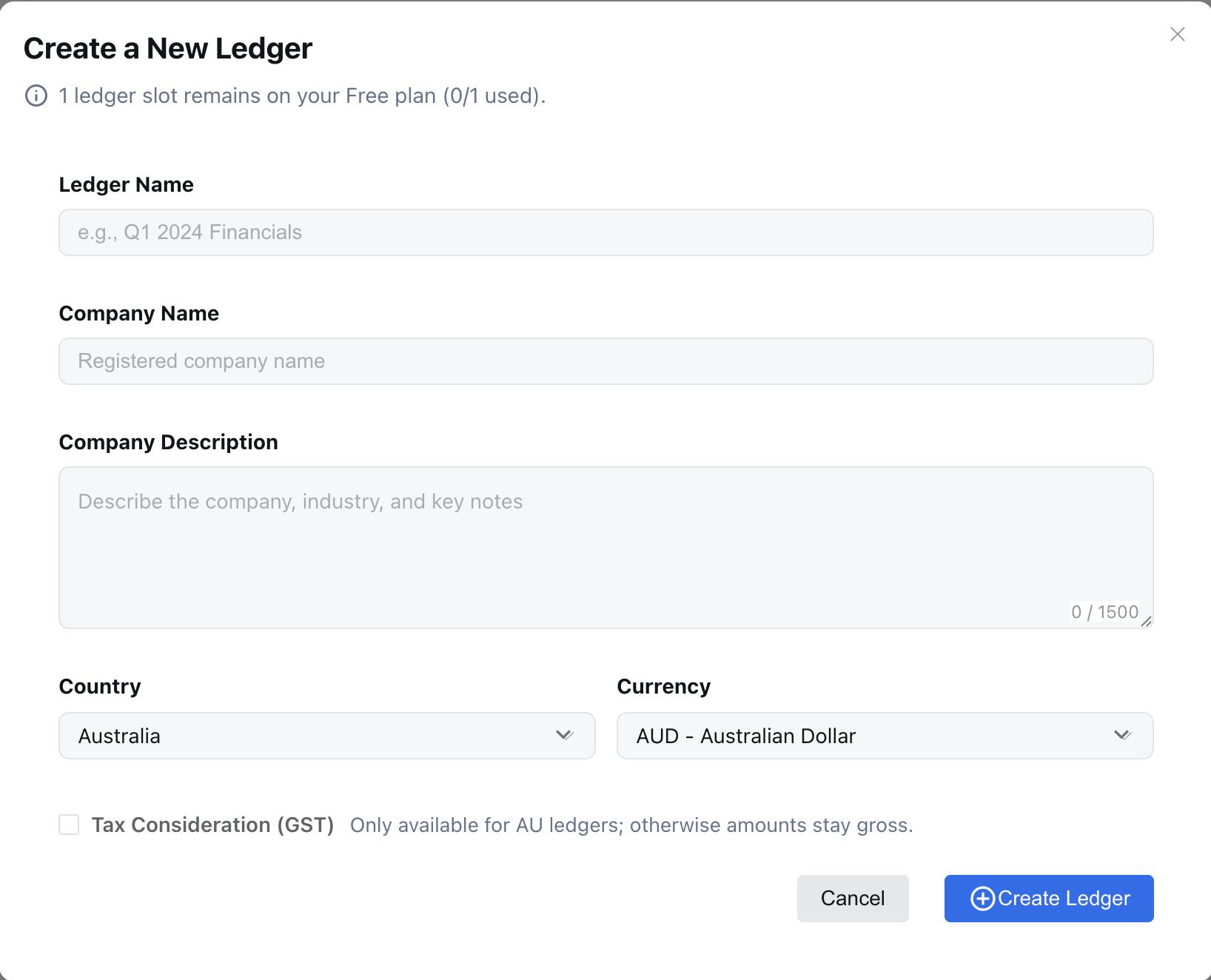
Task: Click the plus icon on Create Ledger button
Action: (x=982, y=899)
